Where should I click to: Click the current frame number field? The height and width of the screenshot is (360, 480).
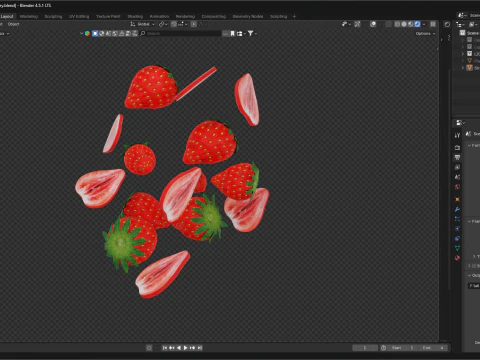365,348
